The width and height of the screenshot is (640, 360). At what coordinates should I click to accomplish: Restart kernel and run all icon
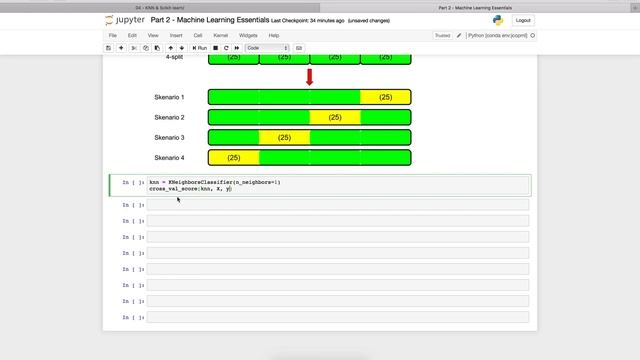[x=237, y=48]
